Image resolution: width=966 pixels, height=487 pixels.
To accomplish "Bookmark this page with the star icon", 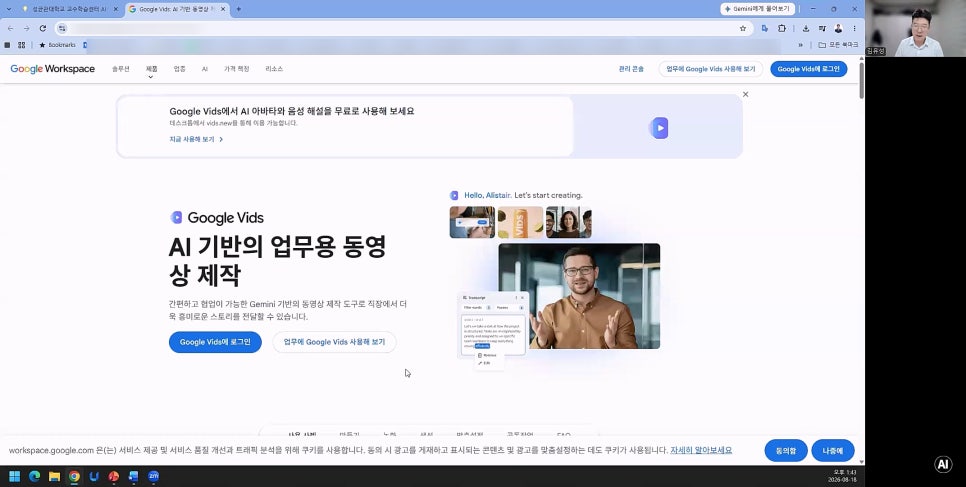I will point(743,28).
